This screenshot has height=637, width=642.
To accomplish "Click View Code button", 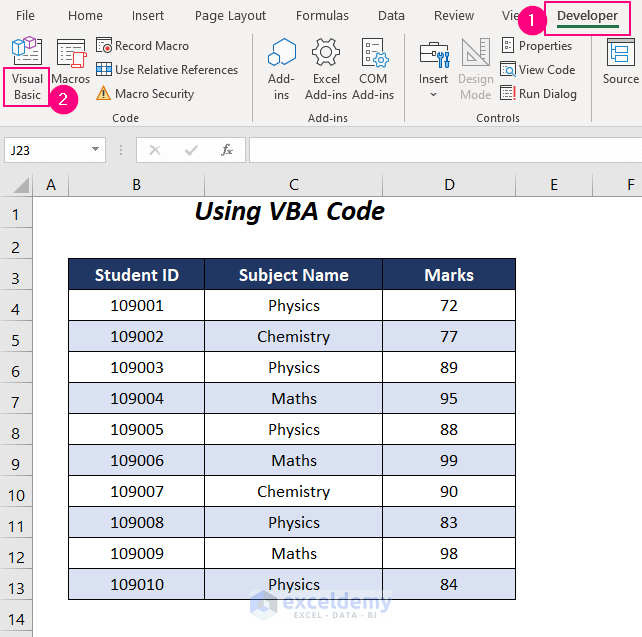I will click(538, 70).
